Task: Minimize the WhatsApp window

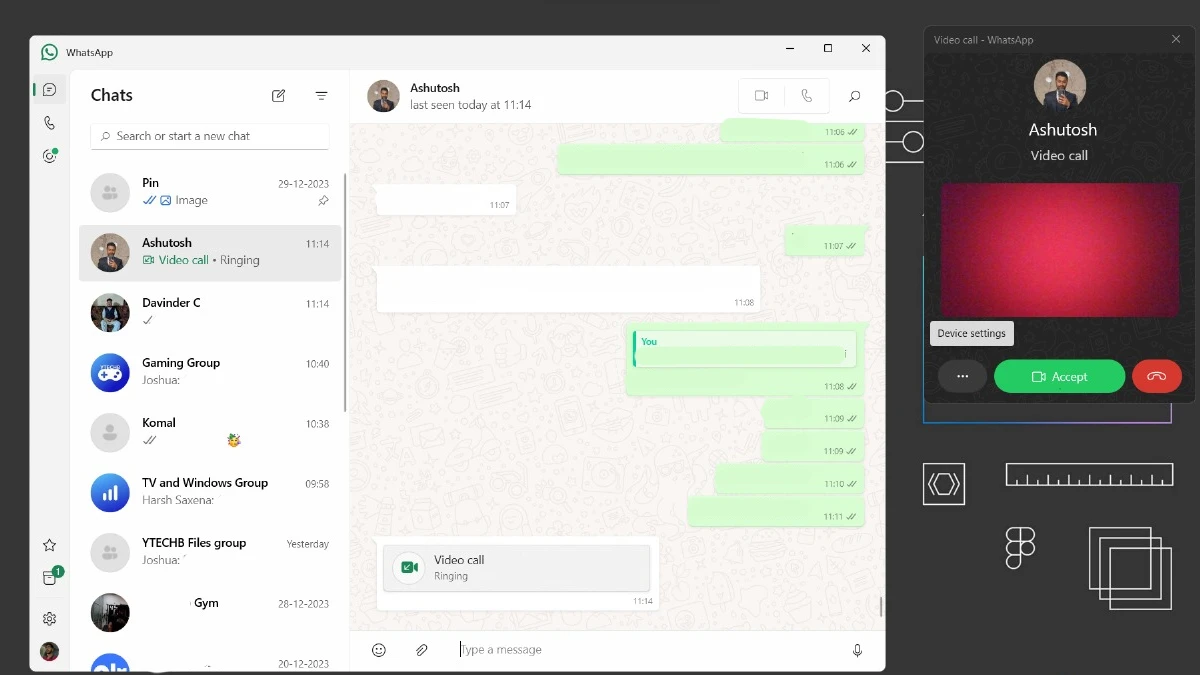Action: [x=790, y=48]
